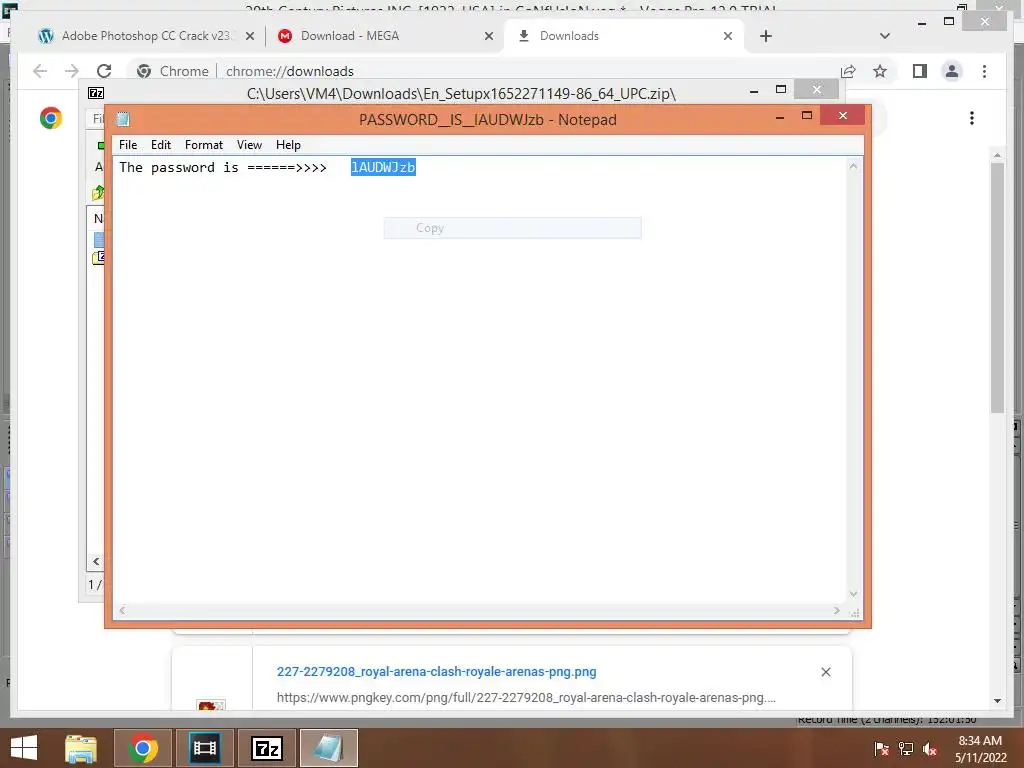This screenshot has width=1024, height=768.
Task: Click the Copy context menu item
Action: coord(512,228)
